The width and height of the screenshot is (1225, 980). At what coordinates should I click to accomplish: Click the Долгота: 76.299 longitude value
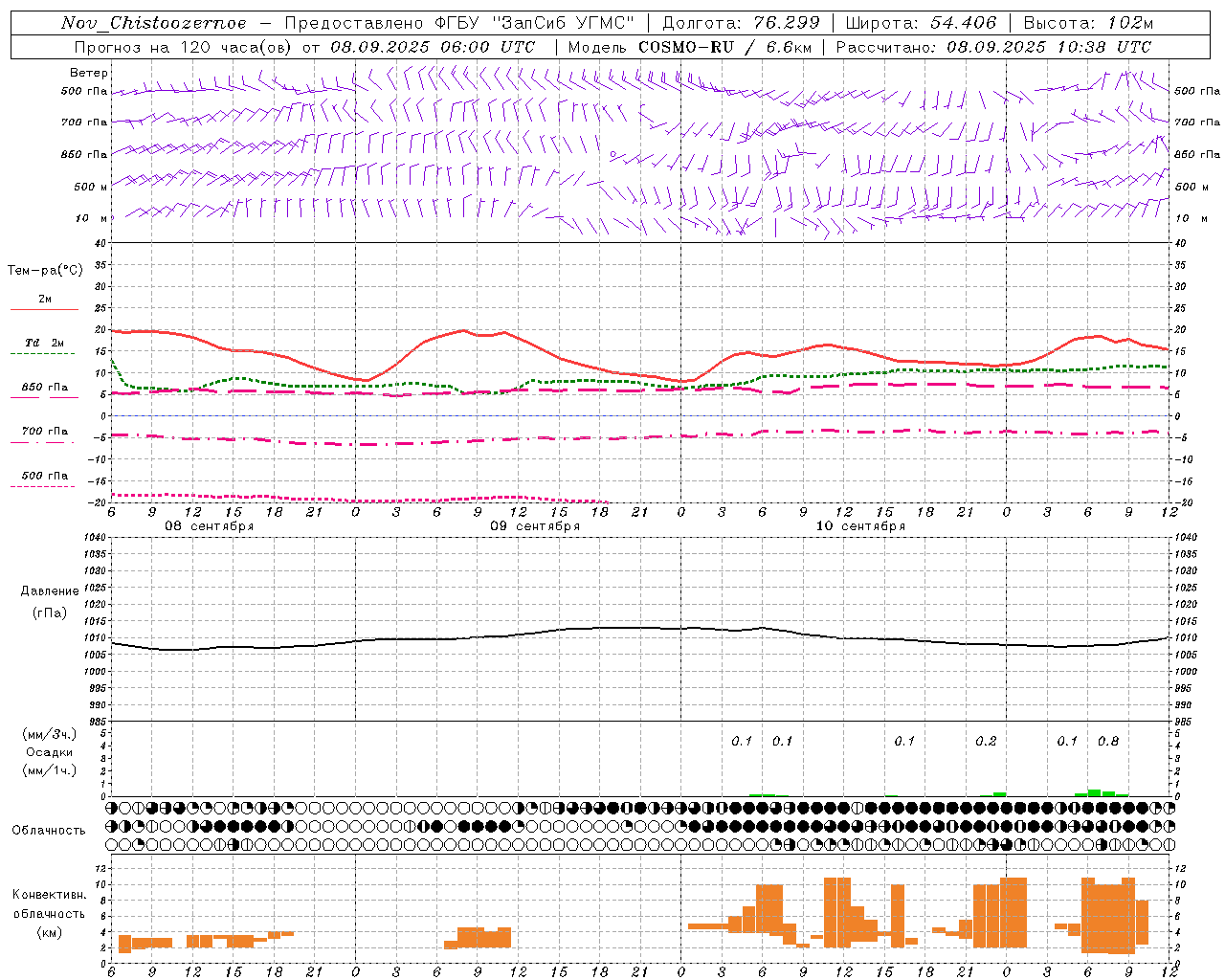742,23
